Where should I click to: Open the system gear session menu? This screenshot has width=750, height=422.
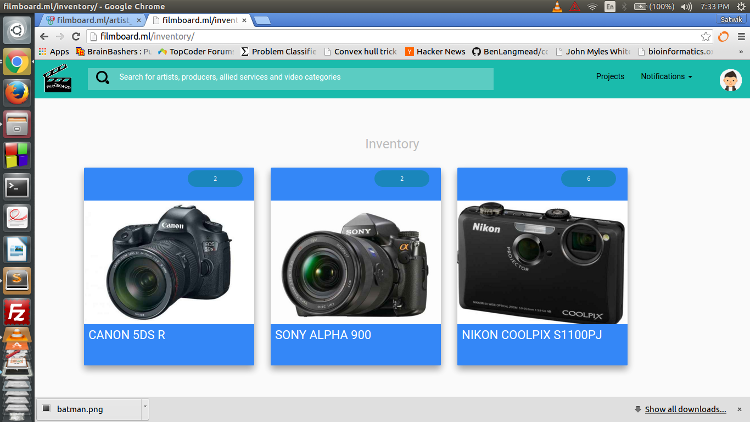[741, 6]
